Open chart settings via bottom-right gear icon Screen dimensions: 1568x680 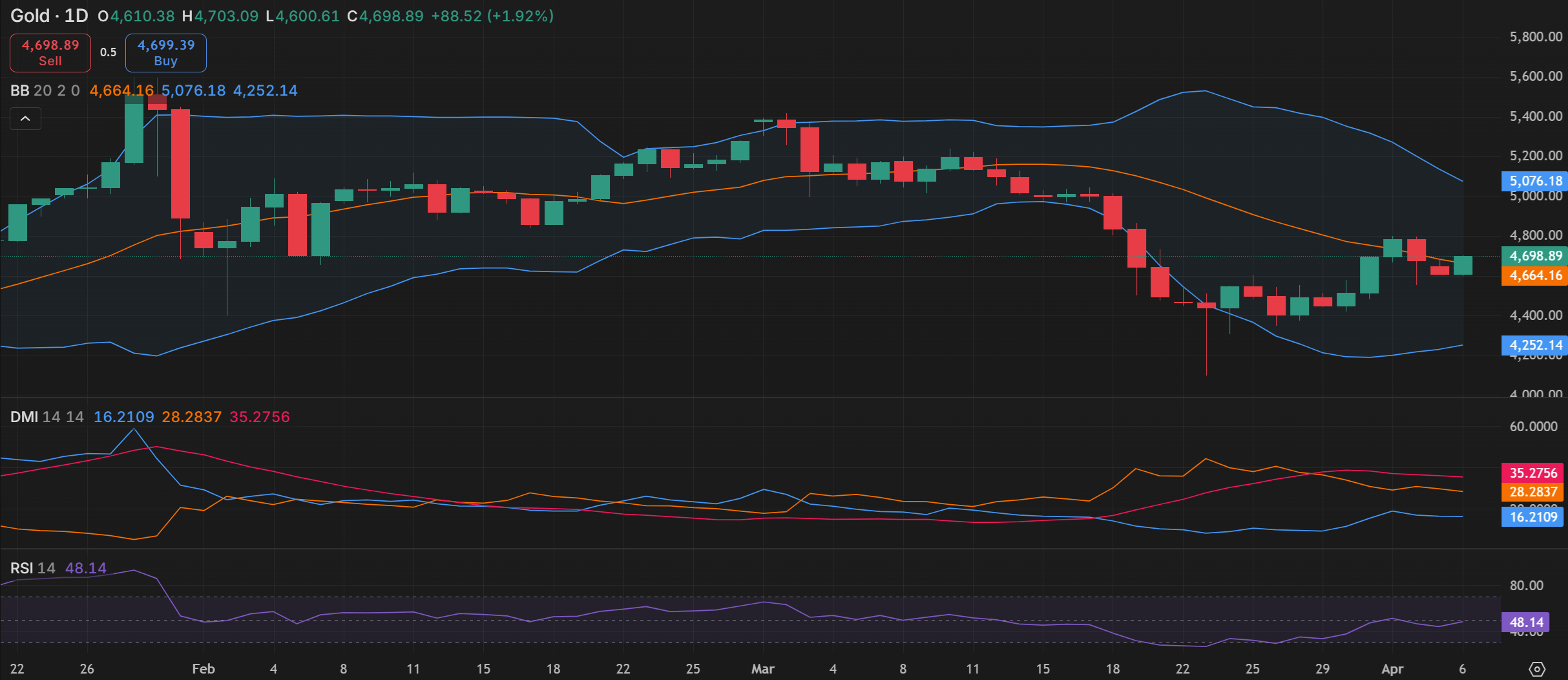(x=1537, y=669)
